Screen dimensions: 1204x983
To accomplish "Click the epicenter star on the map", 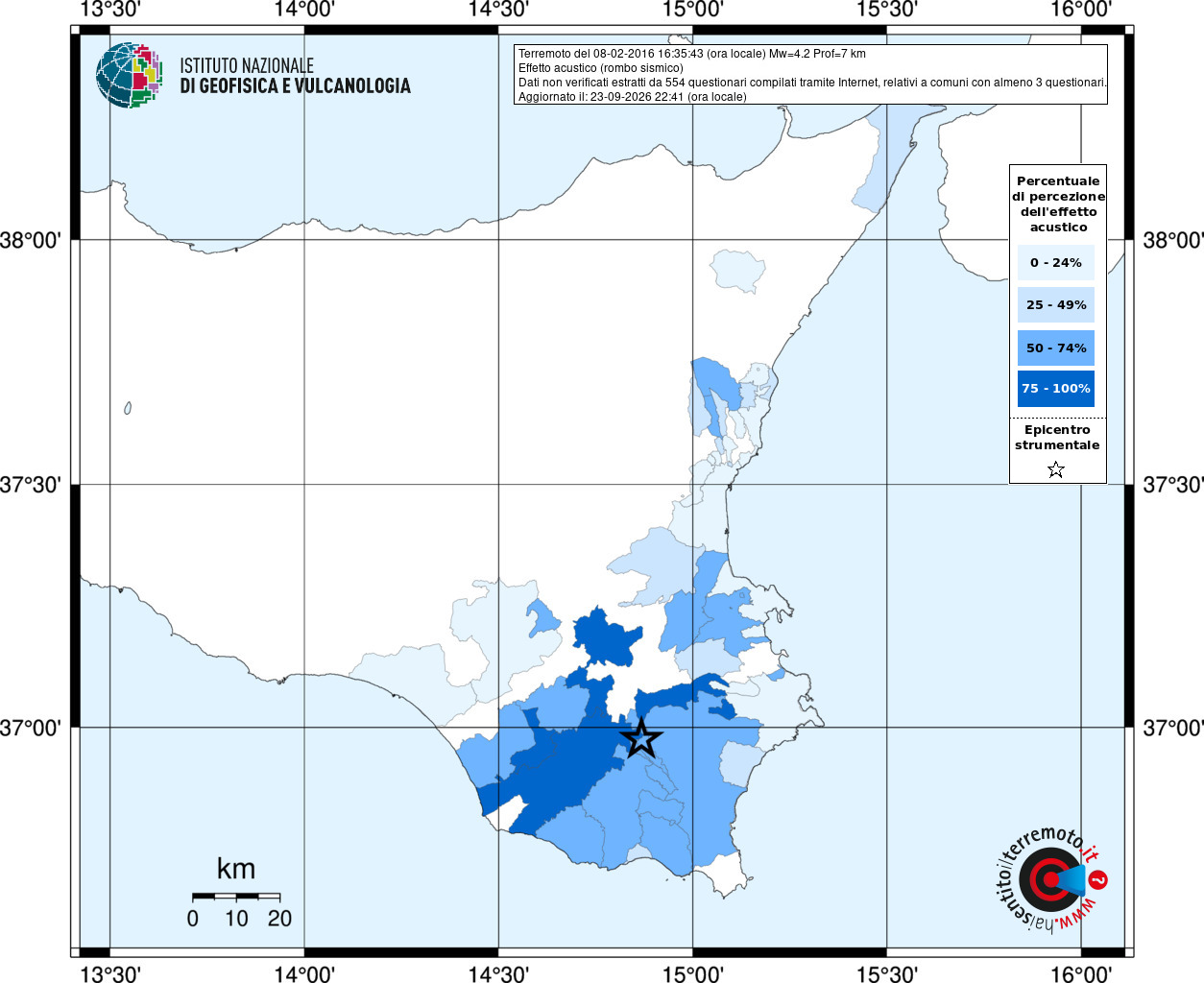I will [x=641, y=738].
